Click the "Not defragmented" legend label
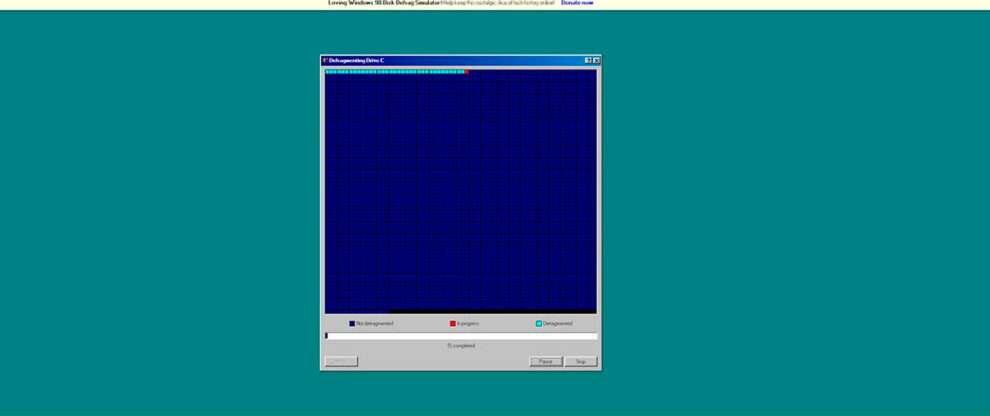 coord(375,324)
